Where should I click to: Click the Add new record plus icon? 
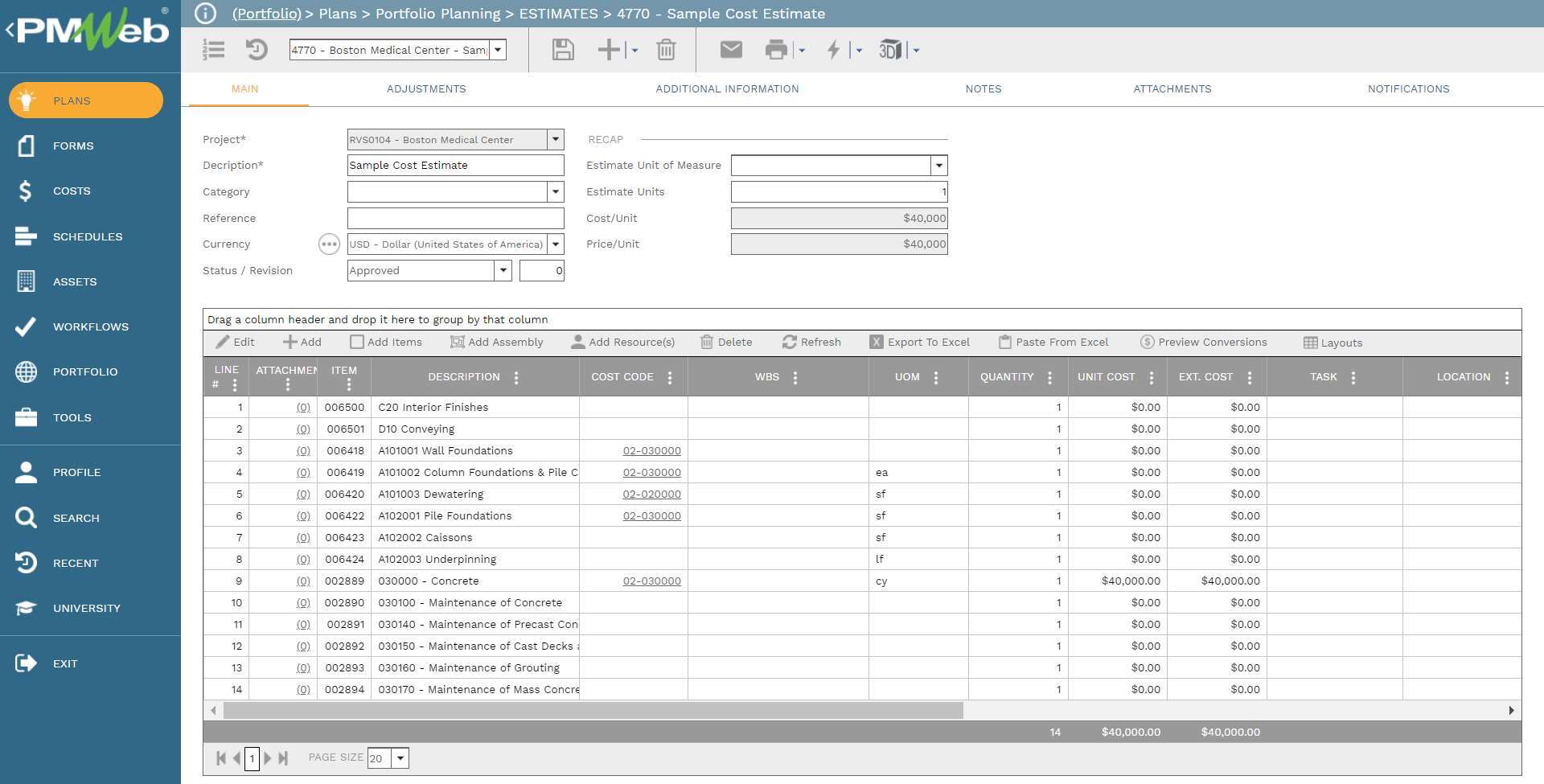pyautogui.click(x=607, y=50)
